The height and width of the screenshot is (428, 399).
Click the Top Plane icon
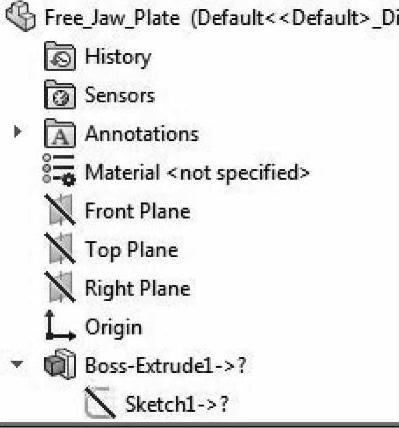pos(60,248)
